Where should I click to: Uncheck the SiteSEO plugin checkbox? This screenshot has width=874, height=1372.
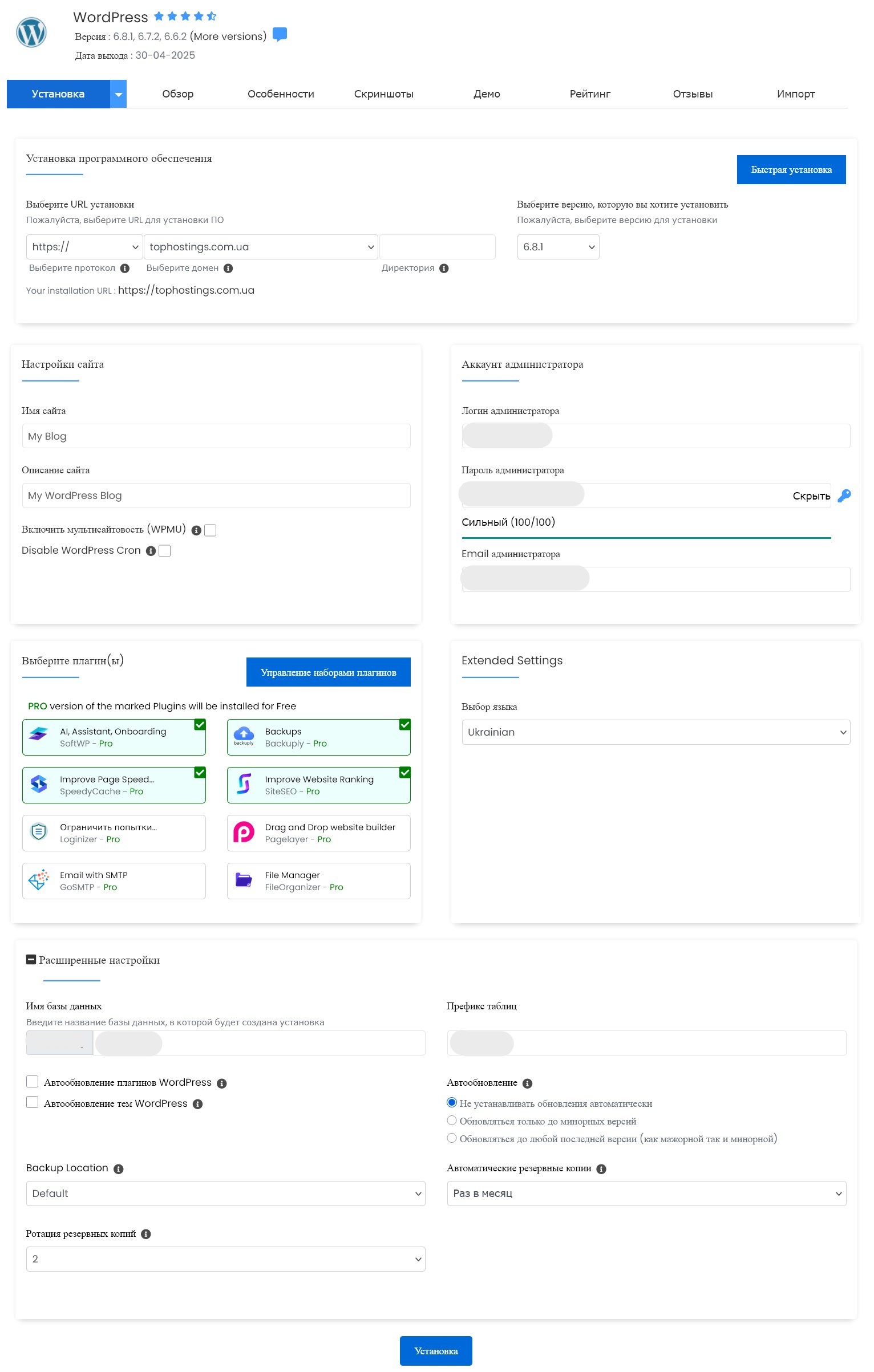coord(405,773)
